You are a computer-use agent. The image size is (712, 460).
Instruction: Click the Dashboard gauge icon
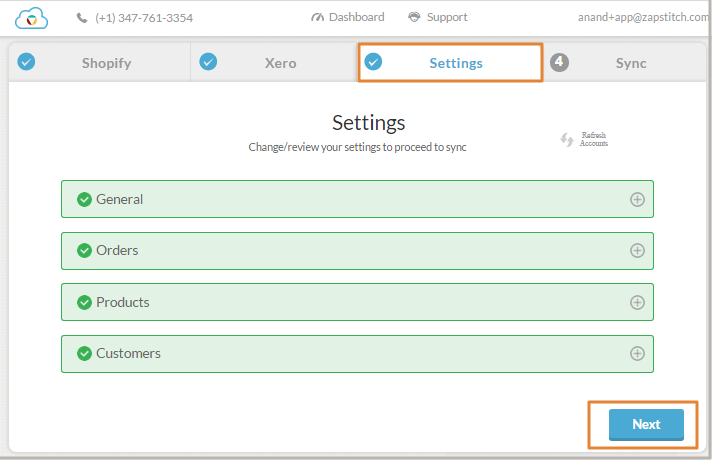317,17
